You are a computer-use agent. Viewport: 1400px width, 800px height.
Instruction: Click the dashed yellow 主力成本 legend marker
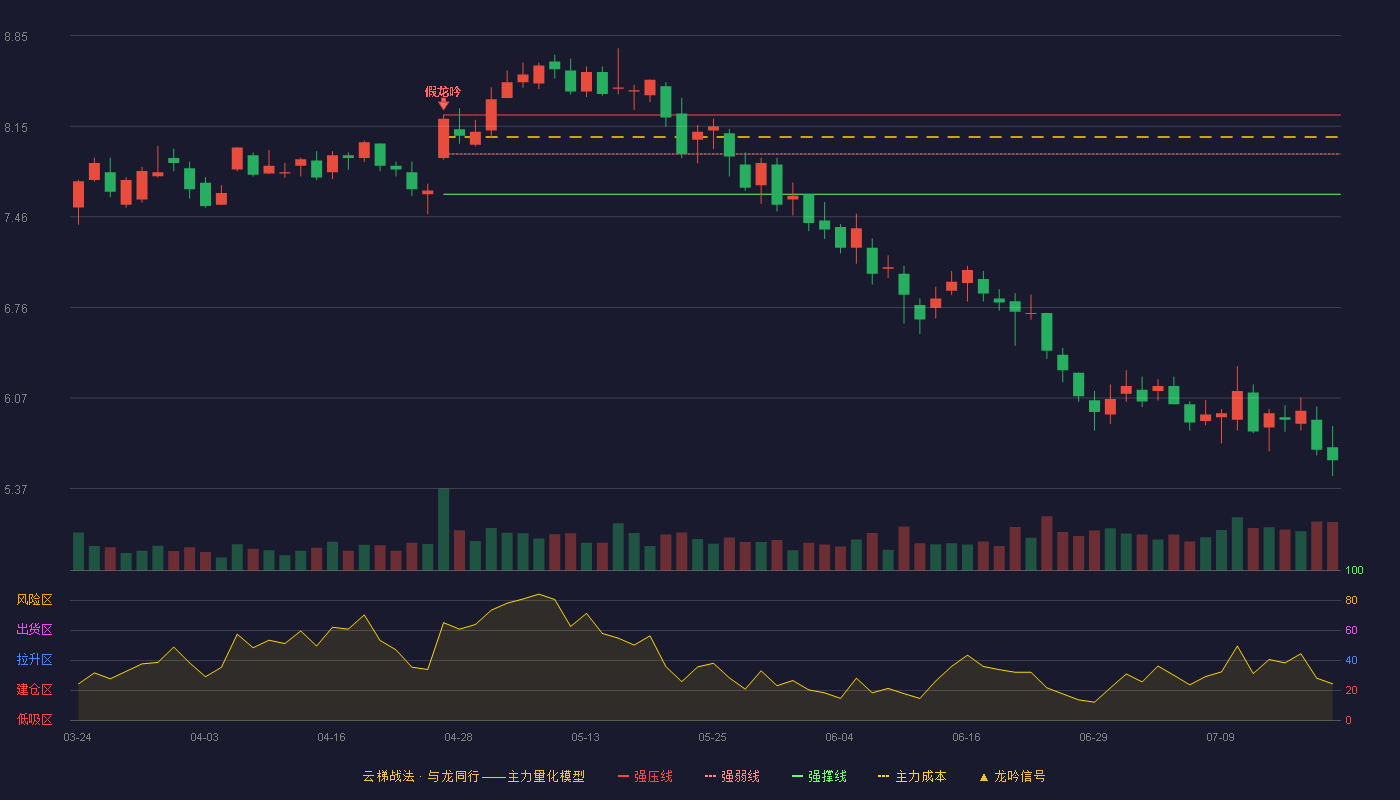click(x=883, y=776)
